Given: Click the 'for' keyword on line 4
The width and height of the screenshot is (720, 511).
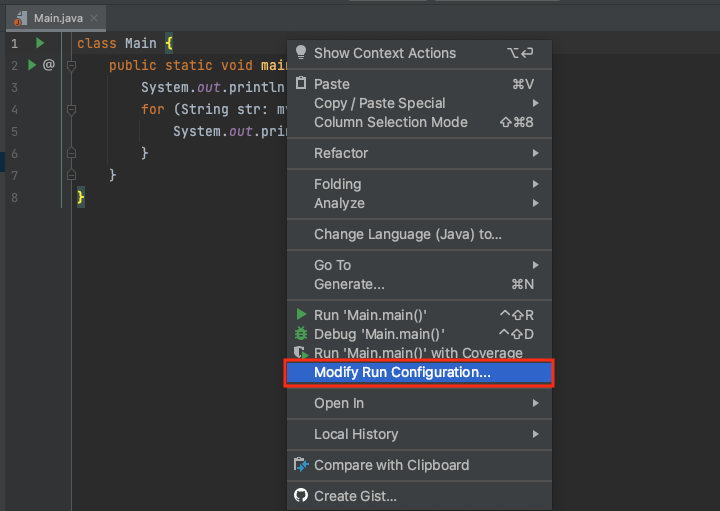Looking at the screenshot, I should [x=153, y=109].
